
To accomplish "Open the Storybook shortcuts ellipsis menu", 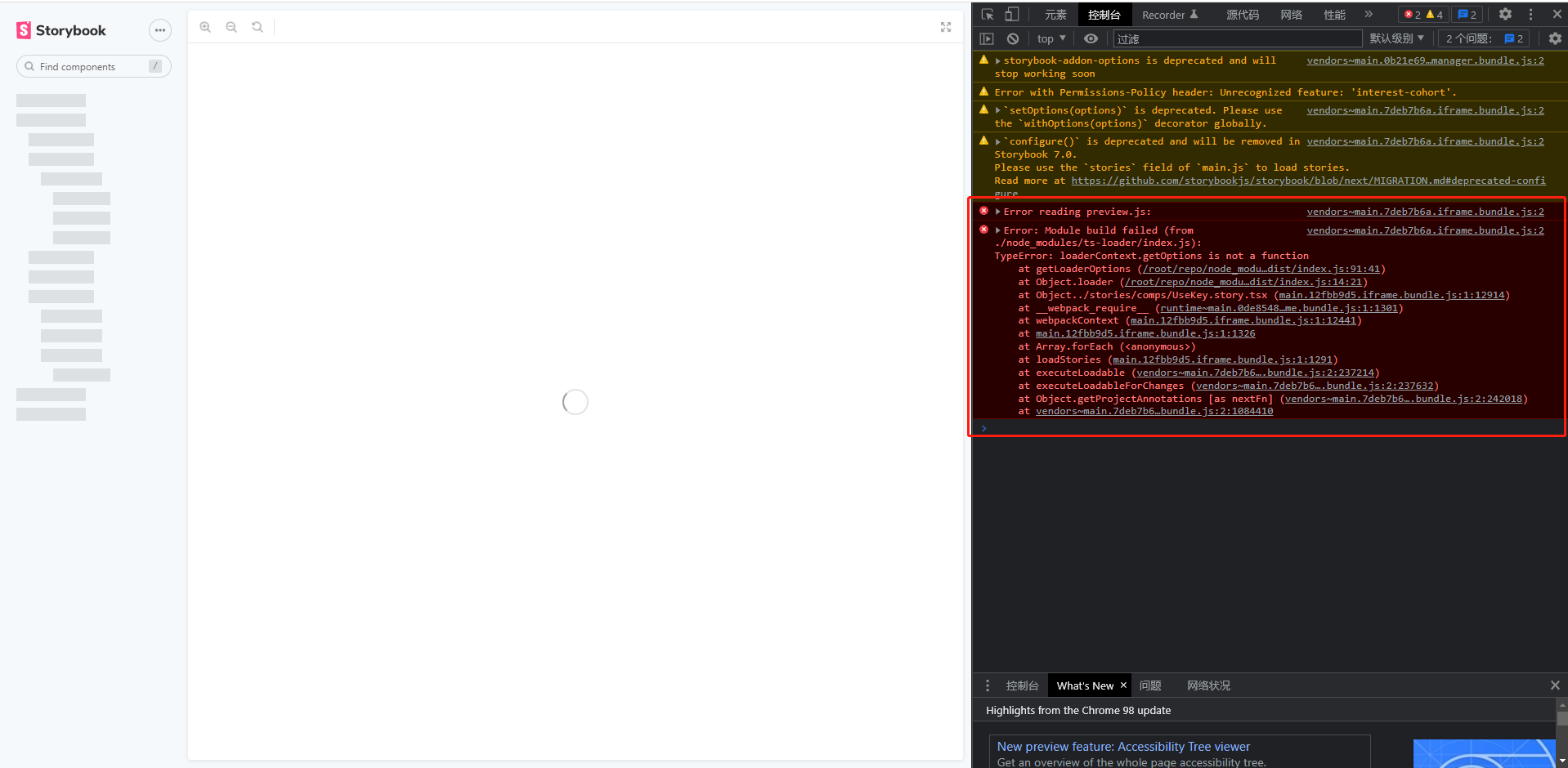I will click(159, 30).
